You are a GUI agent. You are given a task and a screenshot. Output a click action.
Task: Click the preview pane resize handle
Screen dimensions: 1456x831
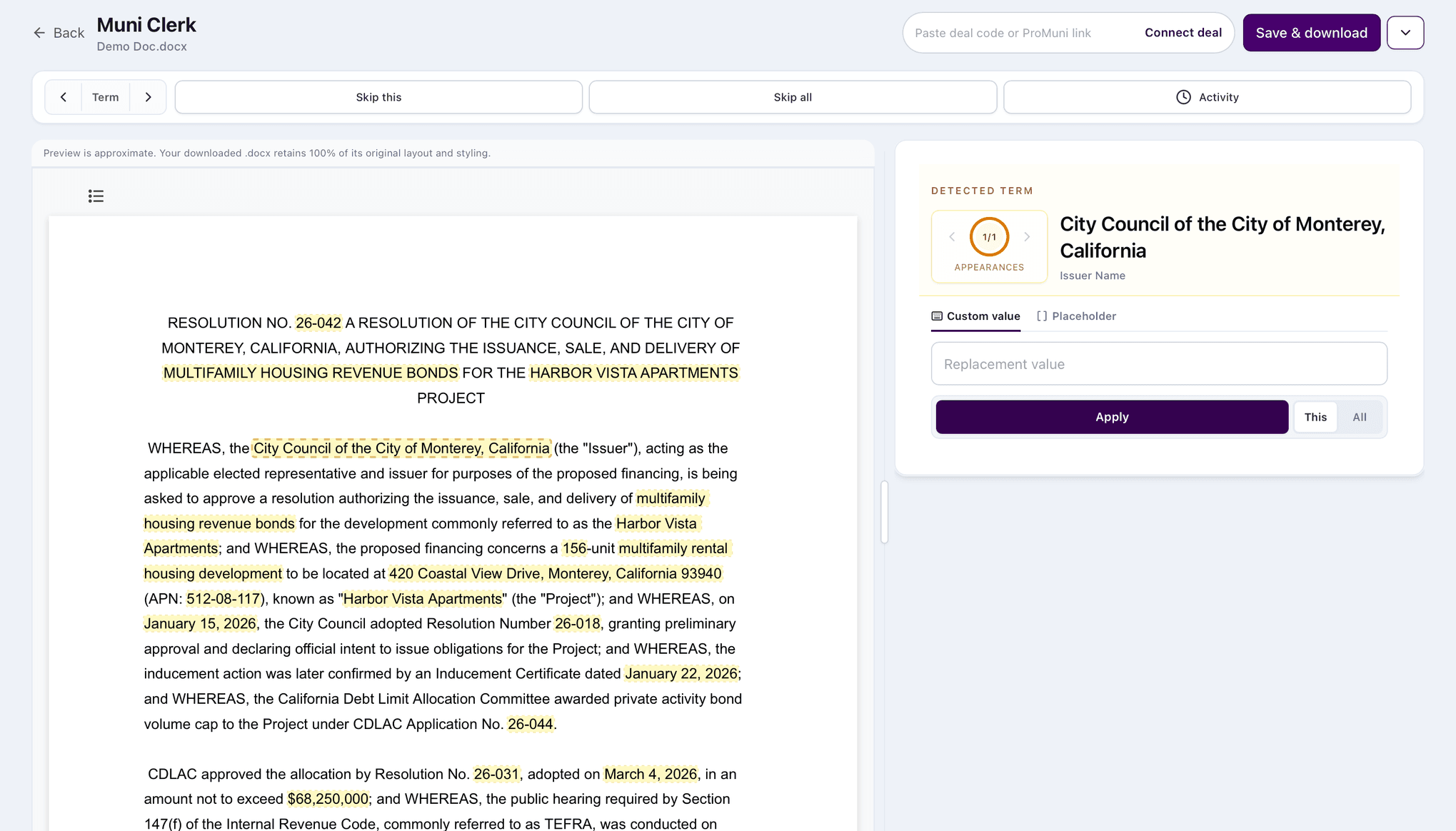click(884, 512)
